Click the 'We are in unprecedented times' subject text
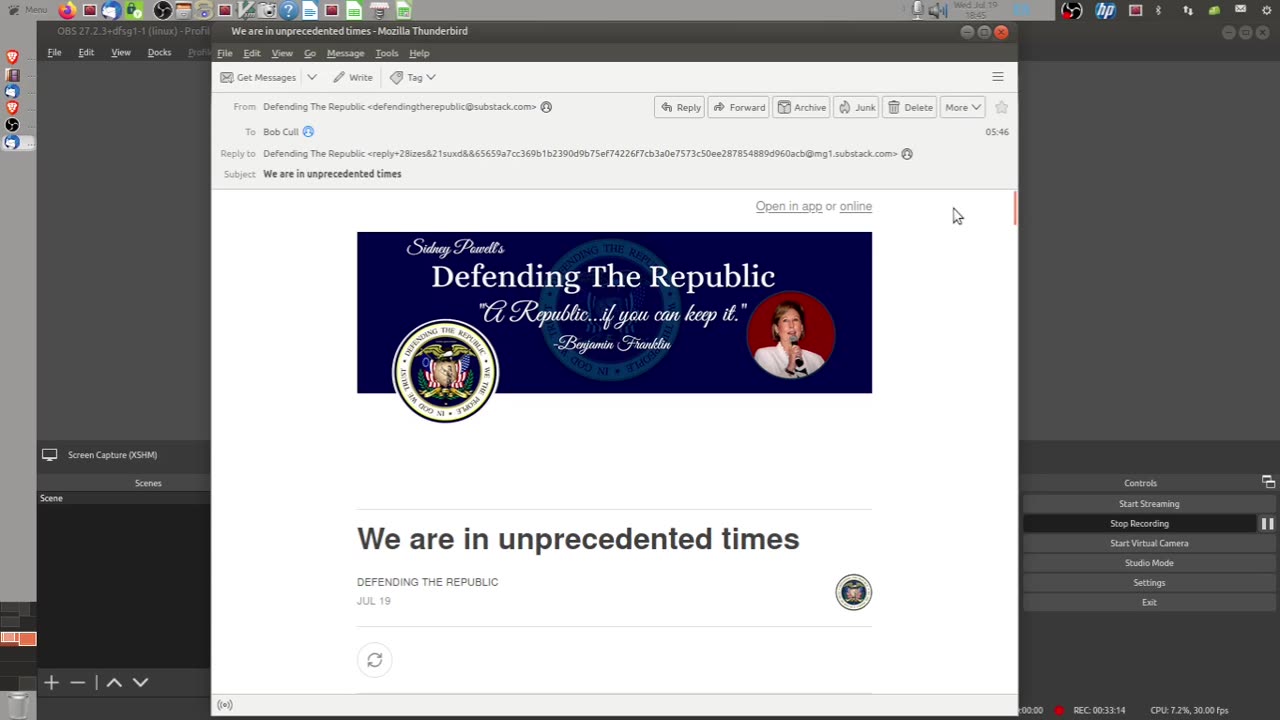1280x720 pixels. tap(332, 174)
